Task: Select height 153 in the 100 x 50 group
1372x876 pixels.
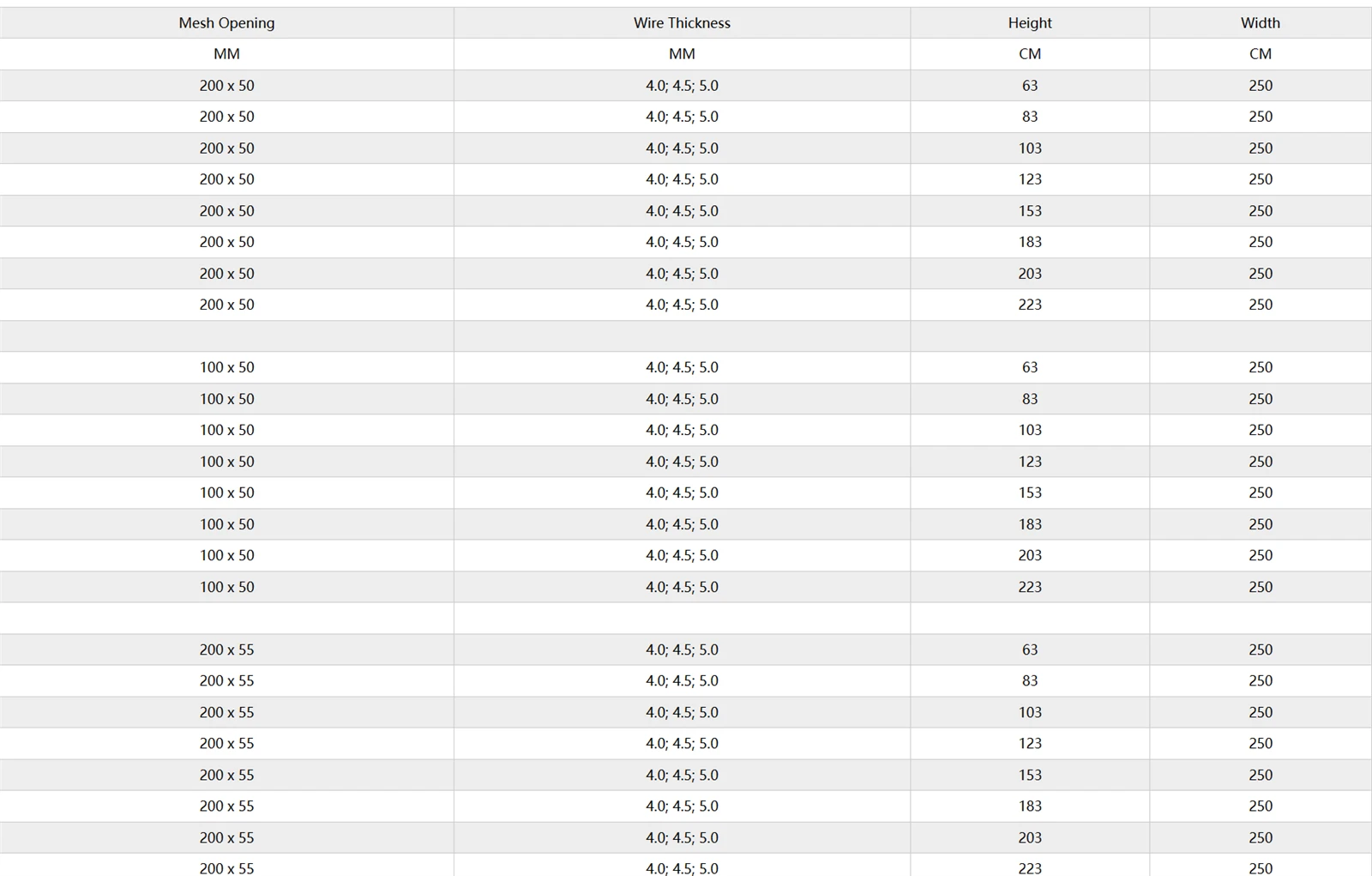Action: click(1030, 492)
